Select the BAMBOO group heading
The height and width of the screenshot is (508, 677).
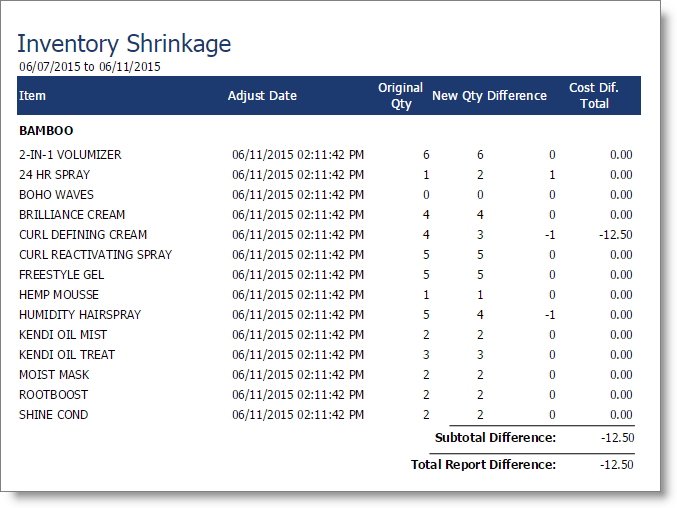pyautogui.click(x=46, y=131)
